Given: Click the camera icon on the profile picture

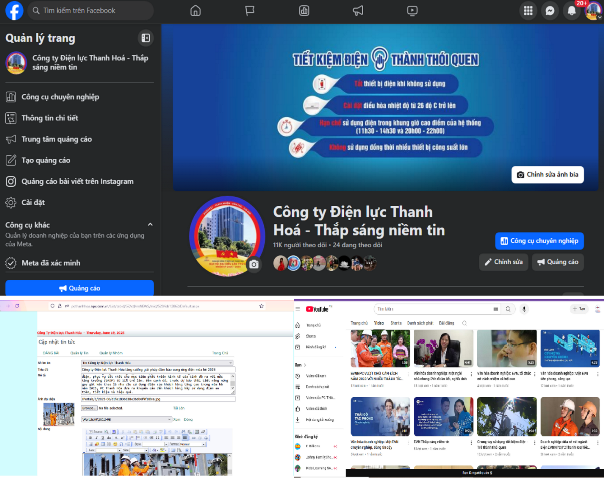Looking at the screenshot, I should (253, 265).
